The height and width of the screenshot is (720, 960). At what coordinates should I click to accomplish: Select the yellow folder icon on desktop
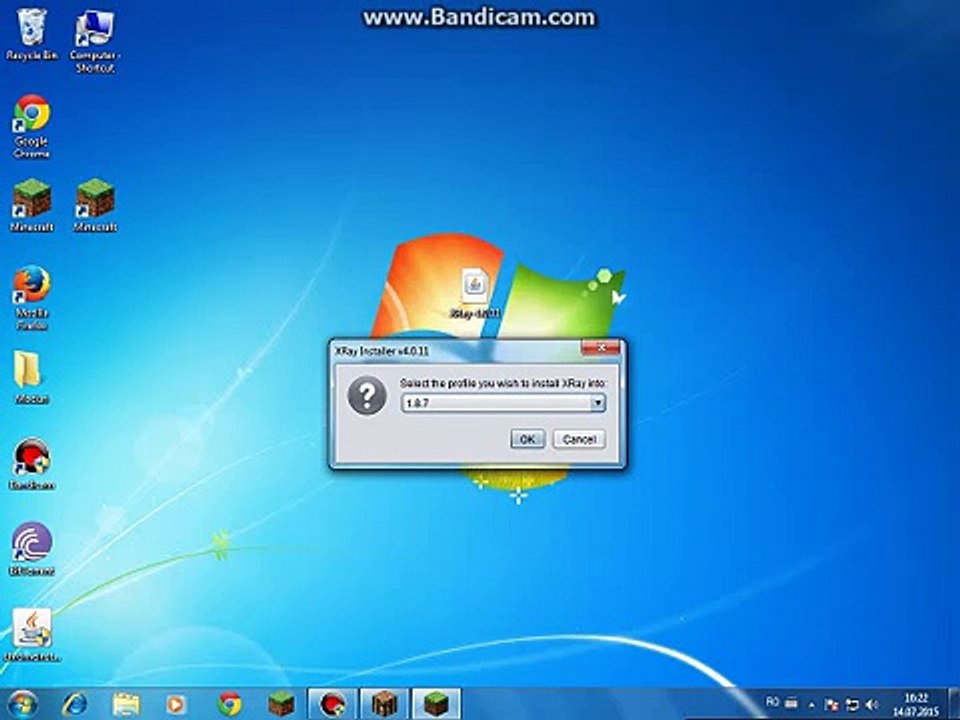tap(31, 378)
